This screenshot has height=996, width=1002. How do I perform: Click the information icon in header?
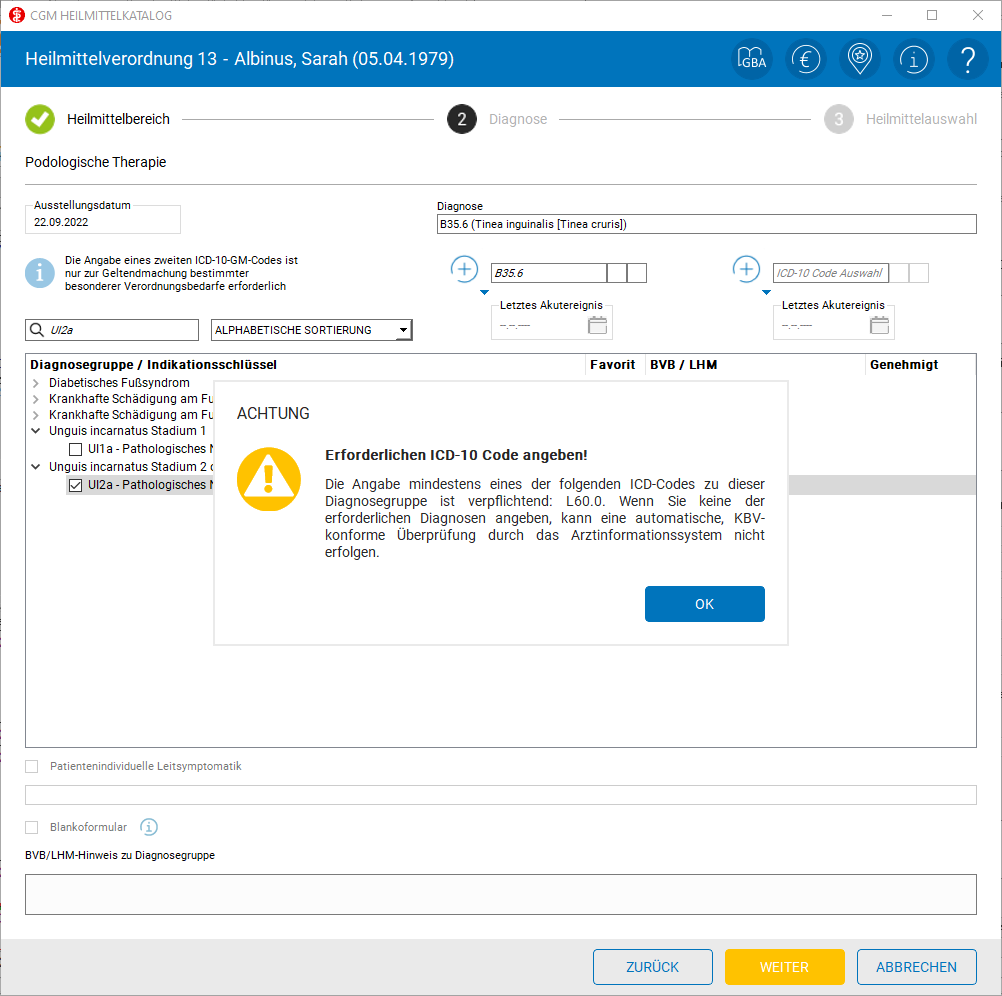point(913,59)
